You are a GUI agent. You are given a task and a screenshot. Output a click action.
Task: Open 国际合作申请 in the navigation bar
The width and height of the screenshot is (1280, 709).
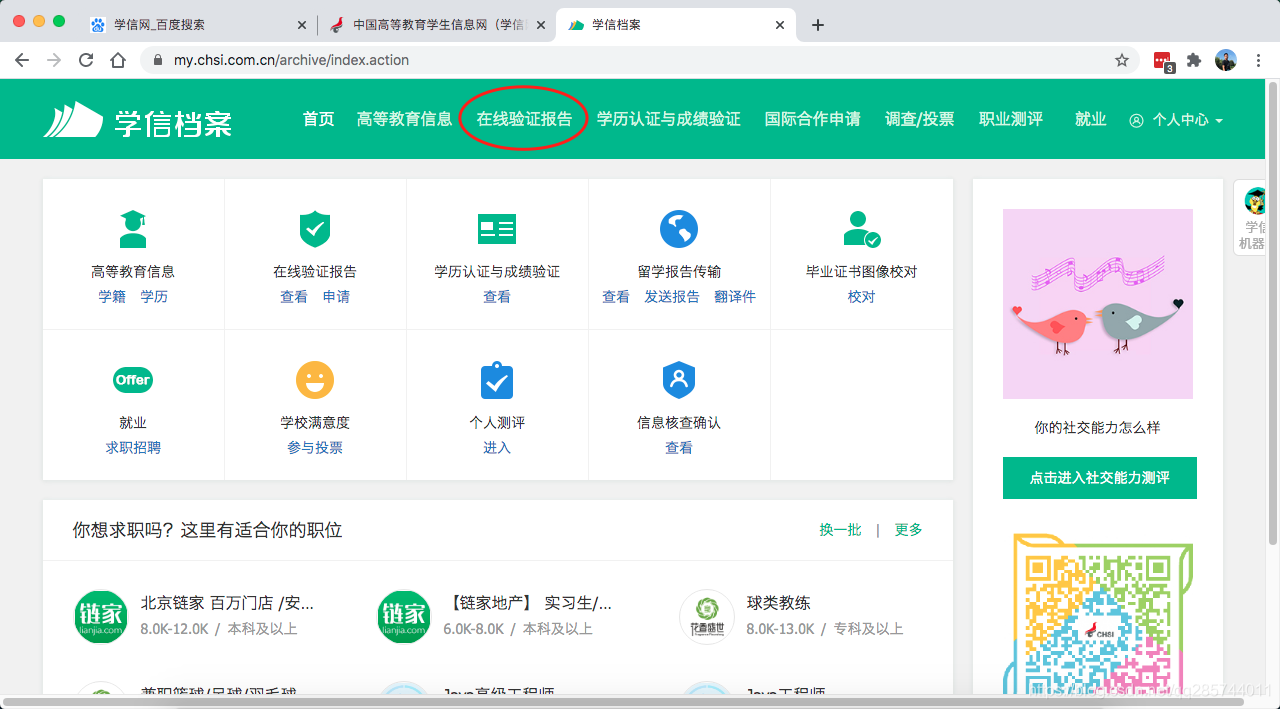pos(813,119)
